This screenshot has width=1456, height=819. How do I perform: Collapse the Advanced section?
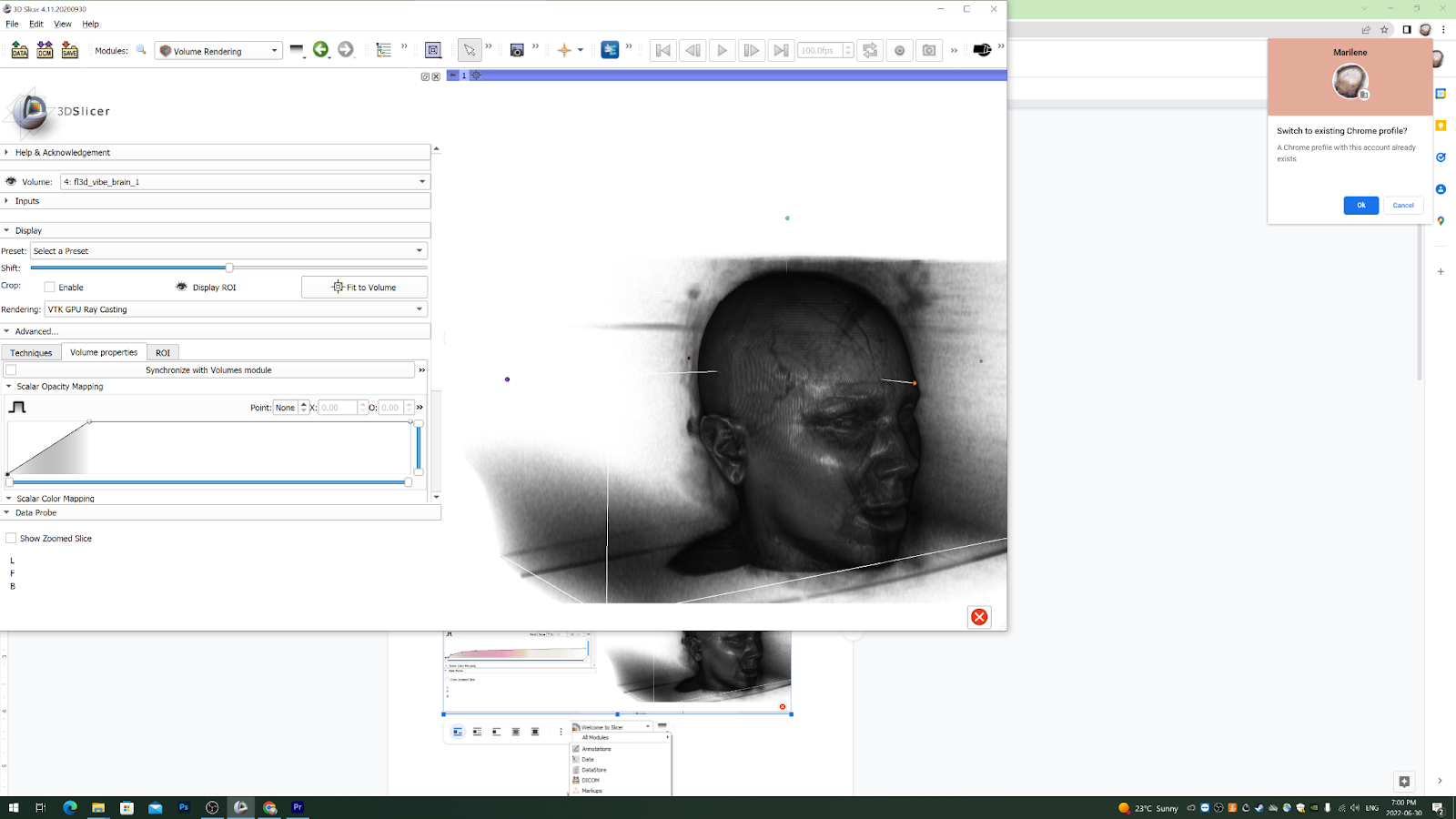coord(216,331)
